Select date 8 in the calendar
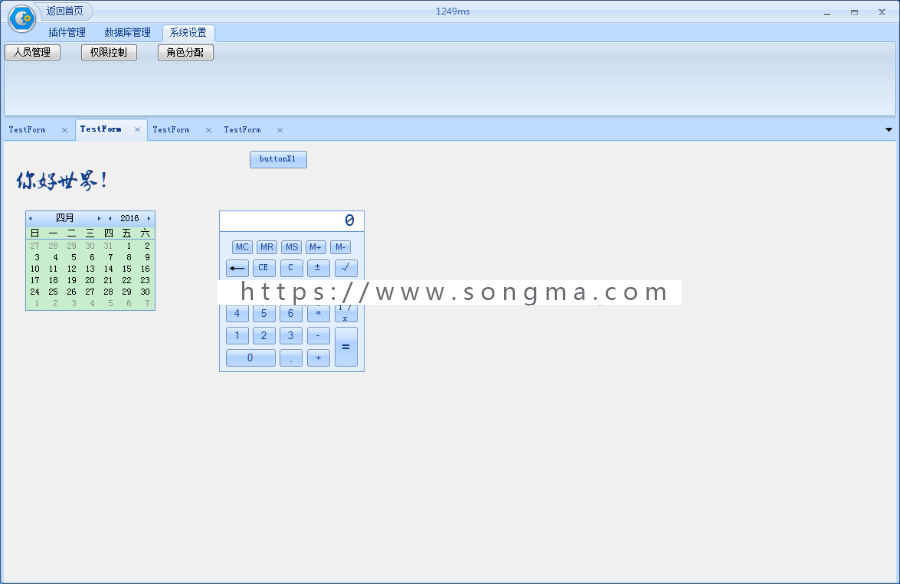This screenshot has width=900, height=584. (x=129, y=257)
